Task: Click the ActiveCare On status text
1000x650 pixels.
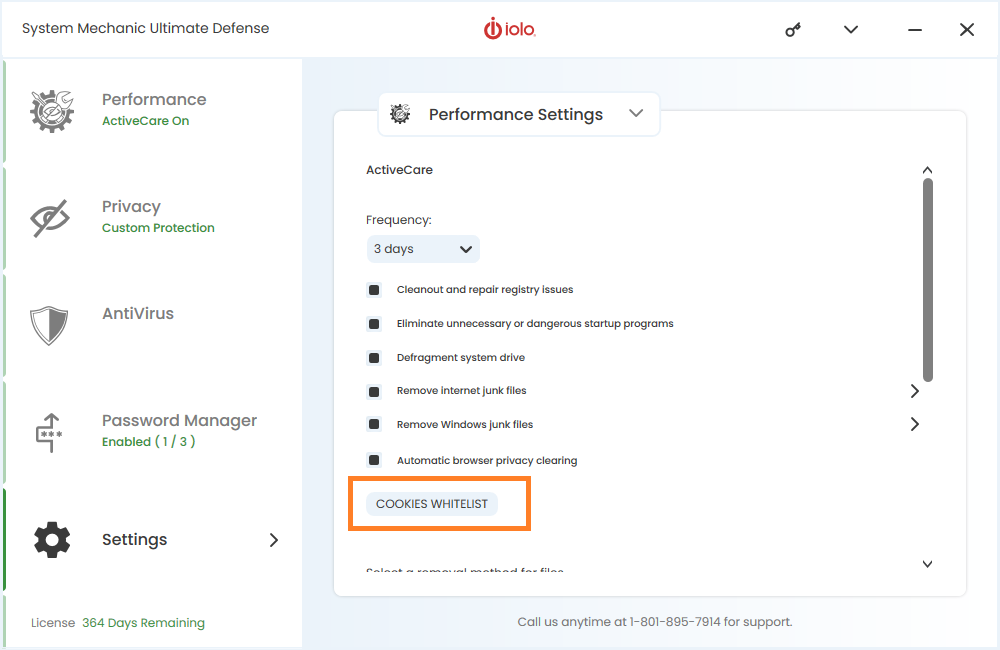Action: point(145,121)
